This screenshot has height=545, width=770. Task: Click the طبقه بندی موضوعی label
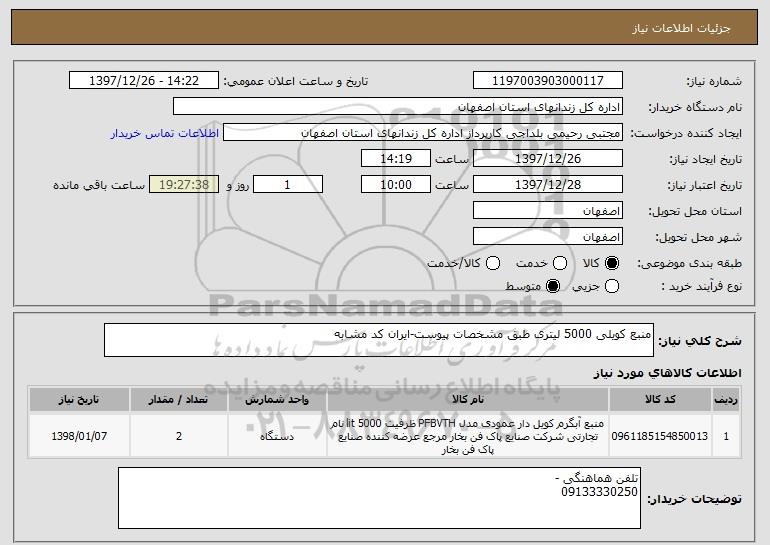coord(689,264)
